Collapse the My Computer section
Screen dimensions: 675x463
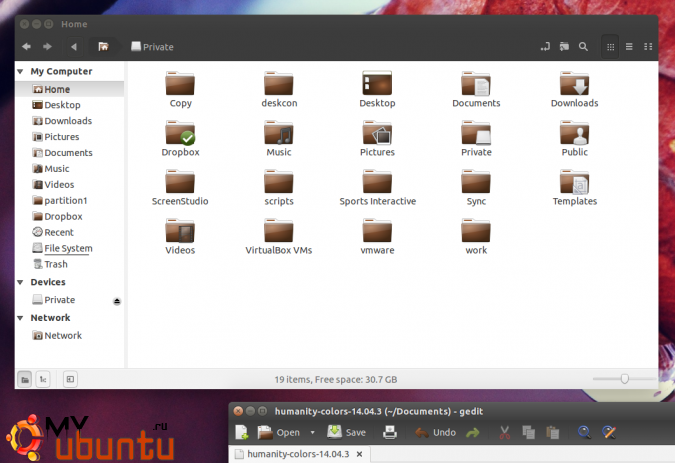point(21,72)
